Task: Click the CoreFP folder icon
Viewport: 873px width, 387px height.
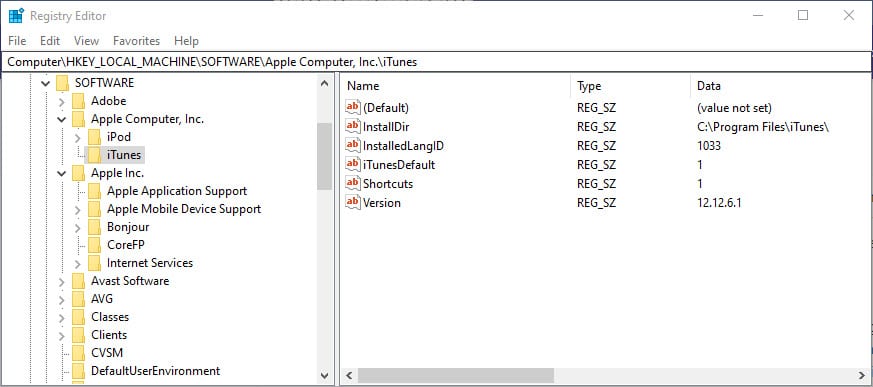Action: (x=95, y=244)
